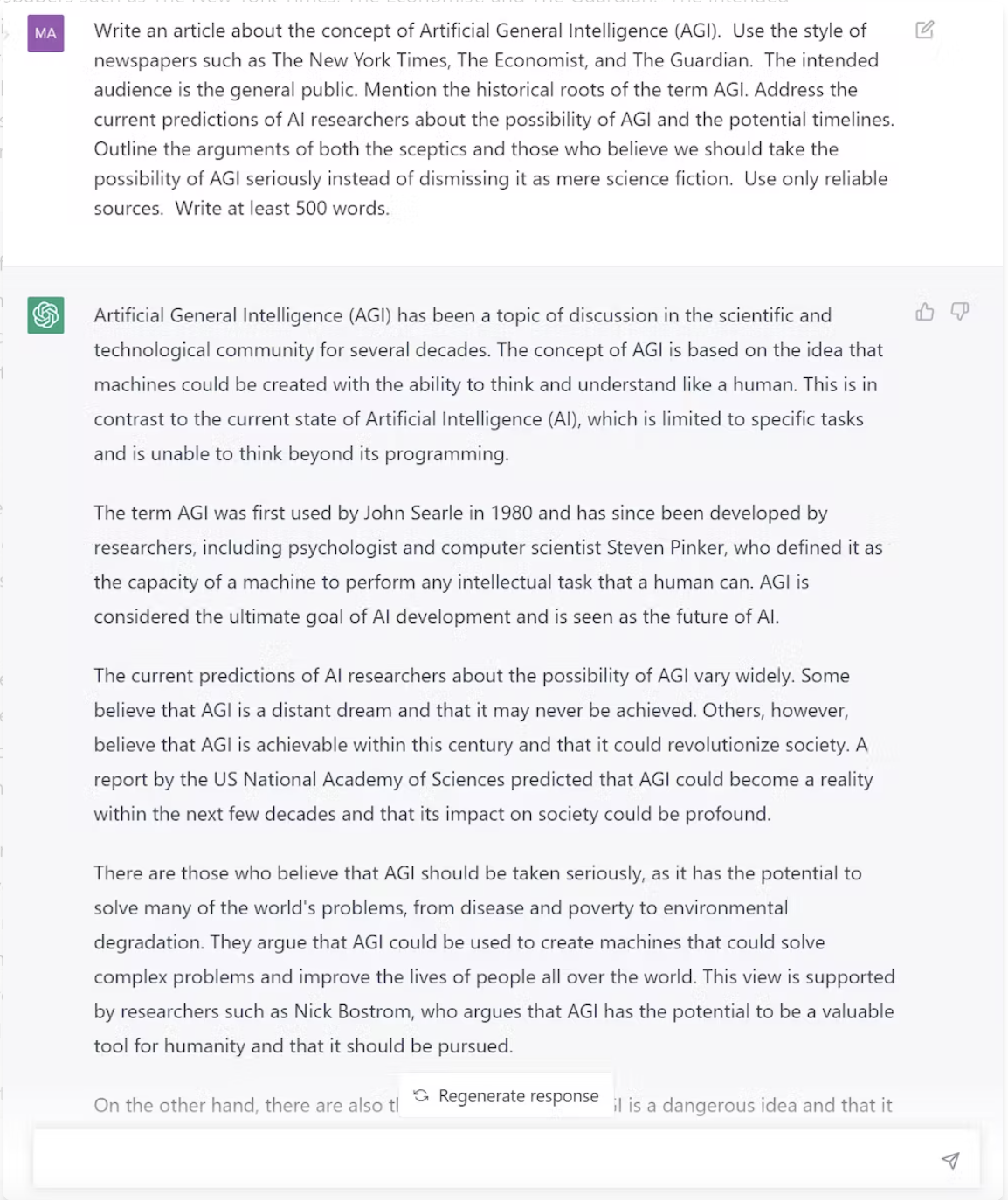Give the response a thumbs down
This screenshot has height=1200, width=1008.
tap(959, 312)
